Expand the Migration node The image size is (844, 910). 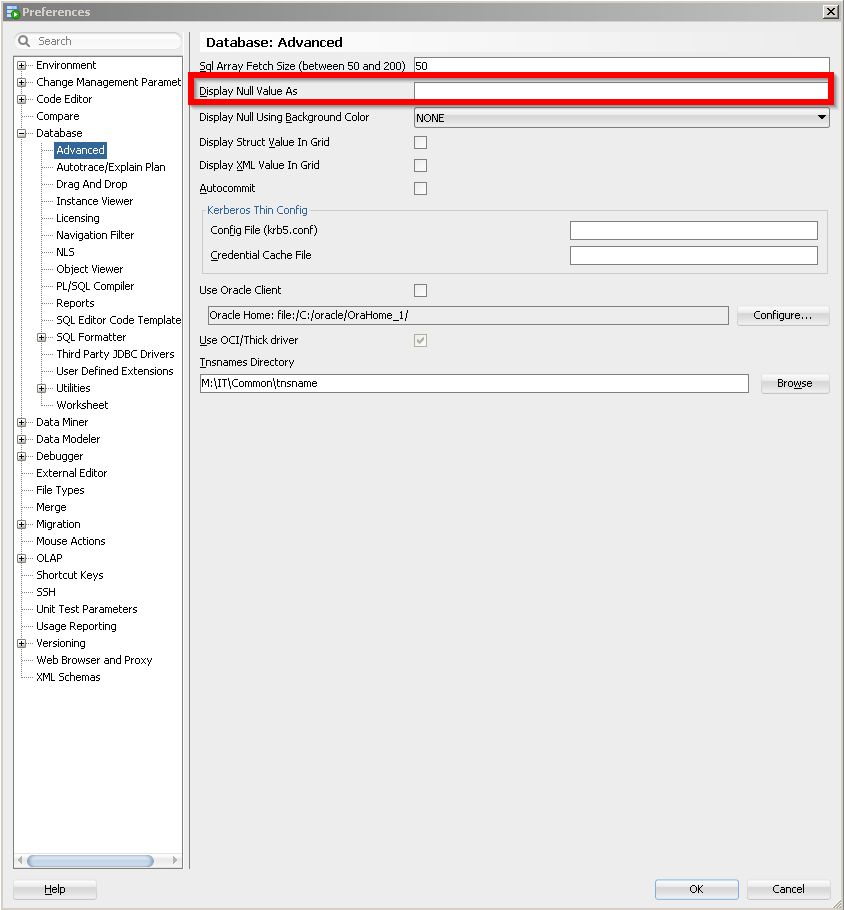[21, 525]
